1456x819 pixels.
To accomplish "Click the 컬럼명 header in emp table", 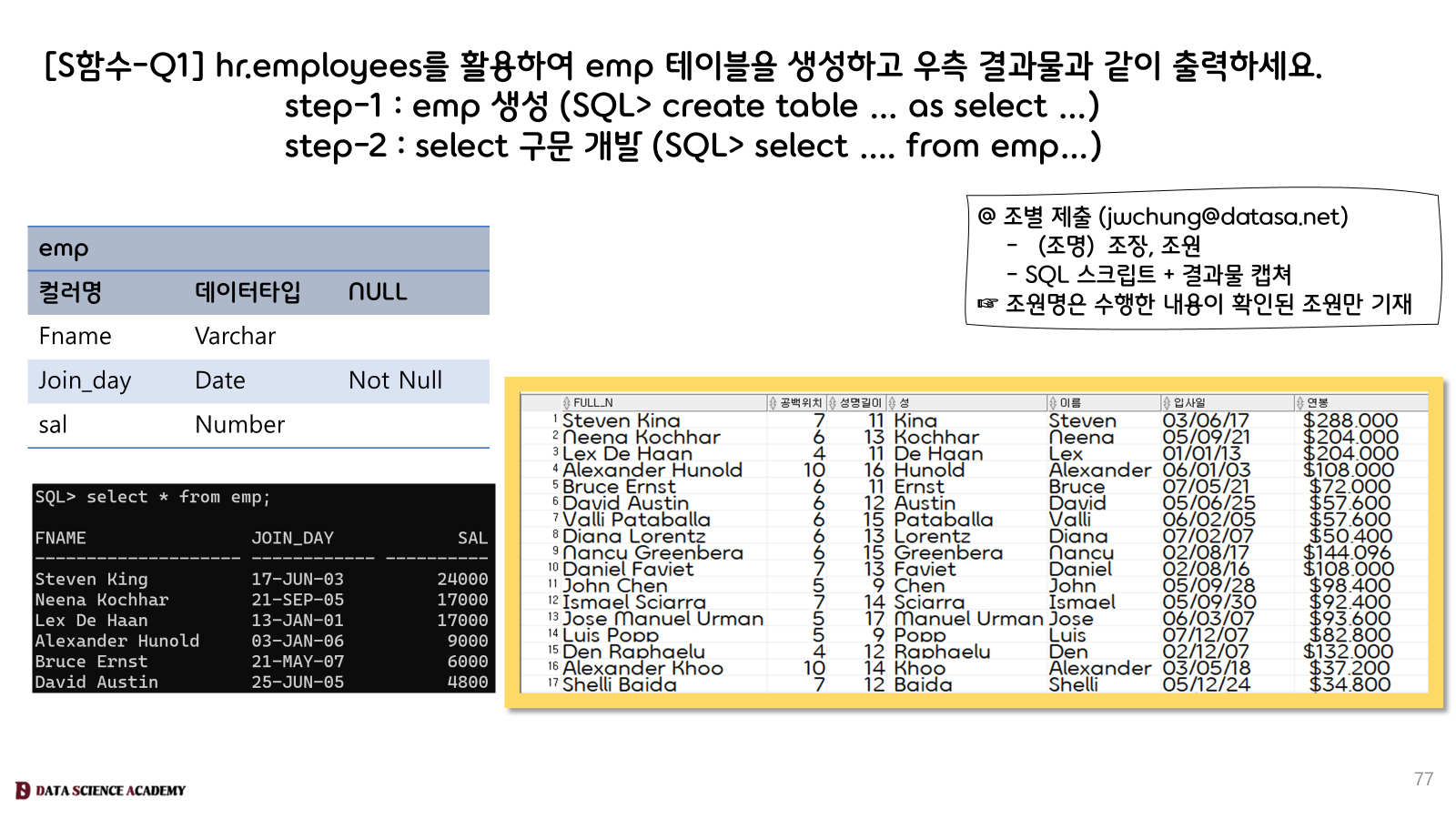I will click(70, 292).
